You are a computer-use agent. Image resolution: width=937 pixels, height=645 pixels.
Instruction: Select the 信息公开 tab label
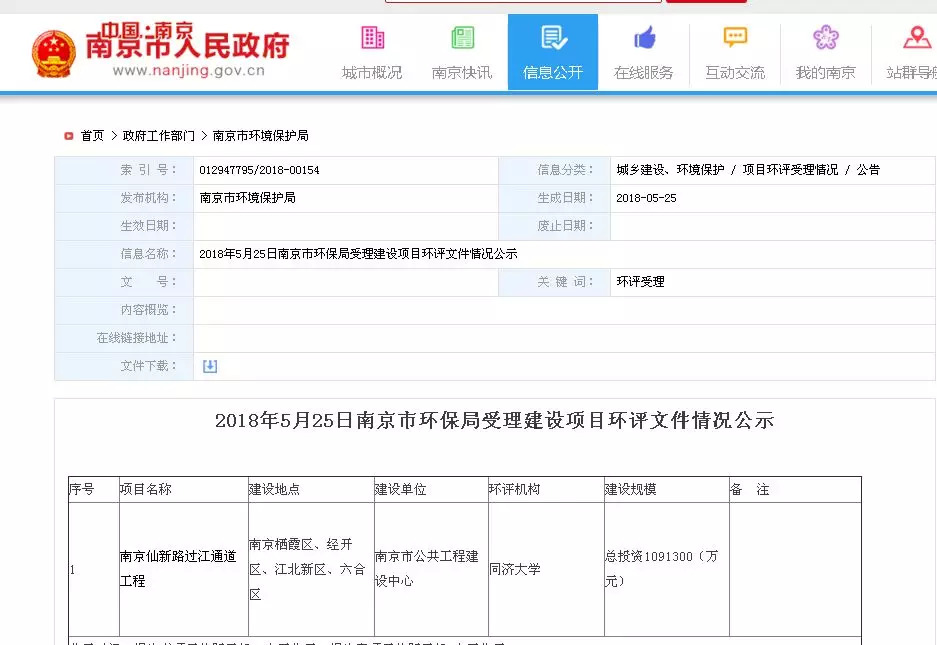553,73
